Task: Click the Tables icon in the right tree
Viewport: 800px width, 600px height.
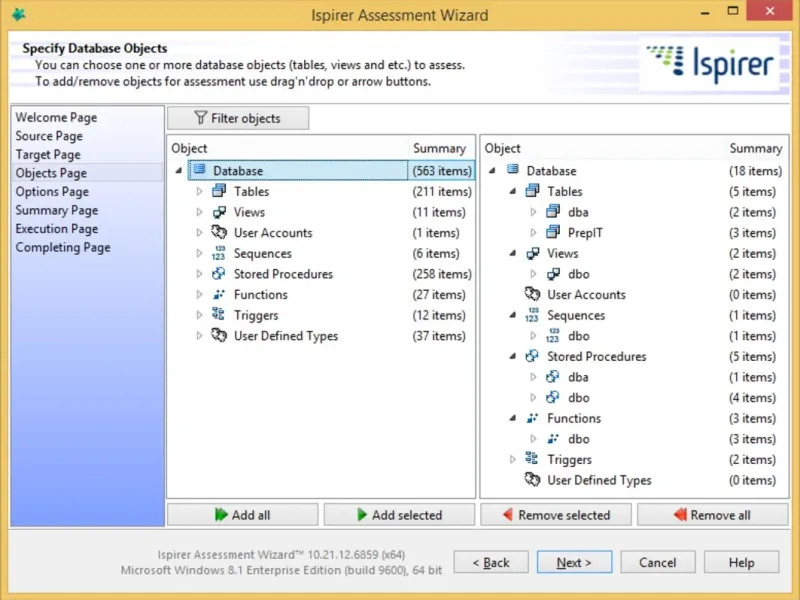Action: [533, 191]
